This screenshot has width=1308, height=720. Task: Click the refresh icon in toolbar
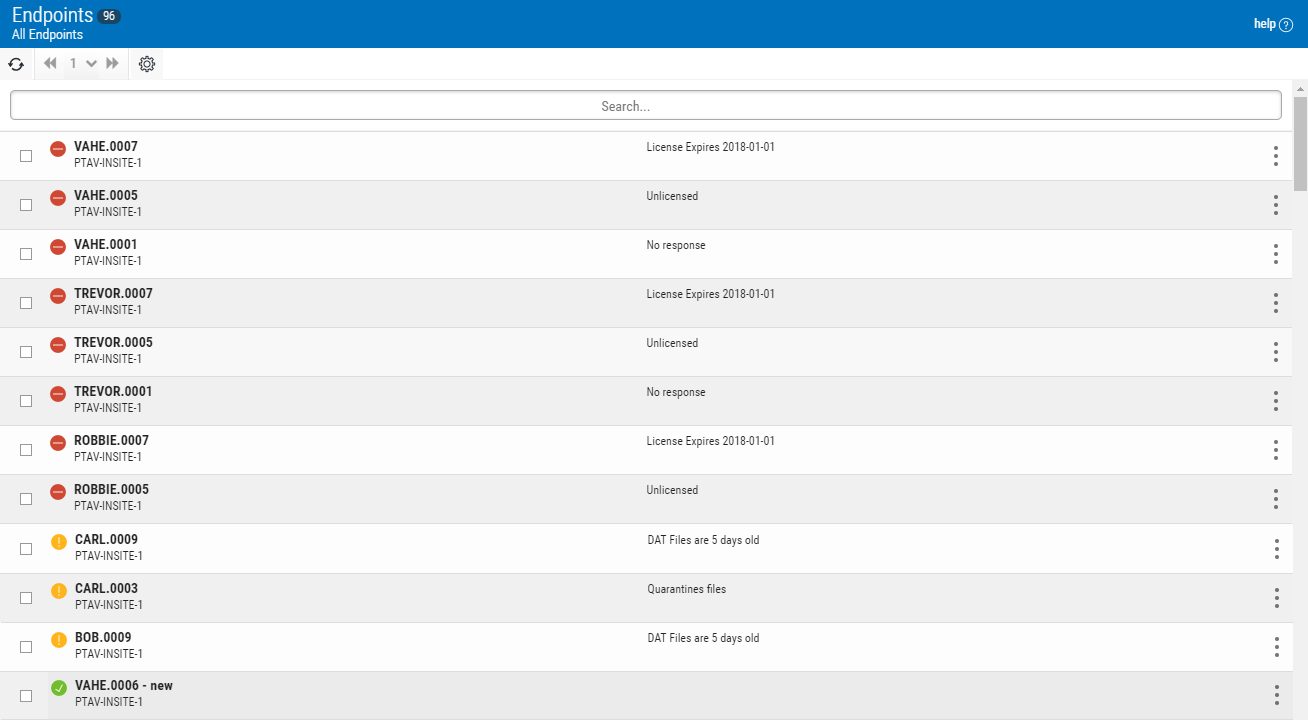click(16, 64)
